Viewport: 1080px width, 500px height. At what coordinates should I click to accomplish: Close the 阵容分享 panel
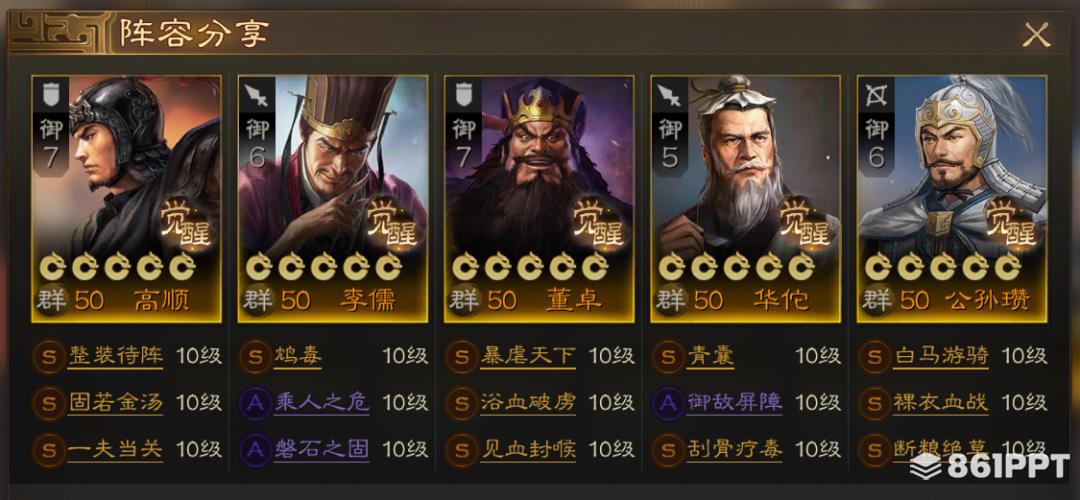(x=1036, y=34)
